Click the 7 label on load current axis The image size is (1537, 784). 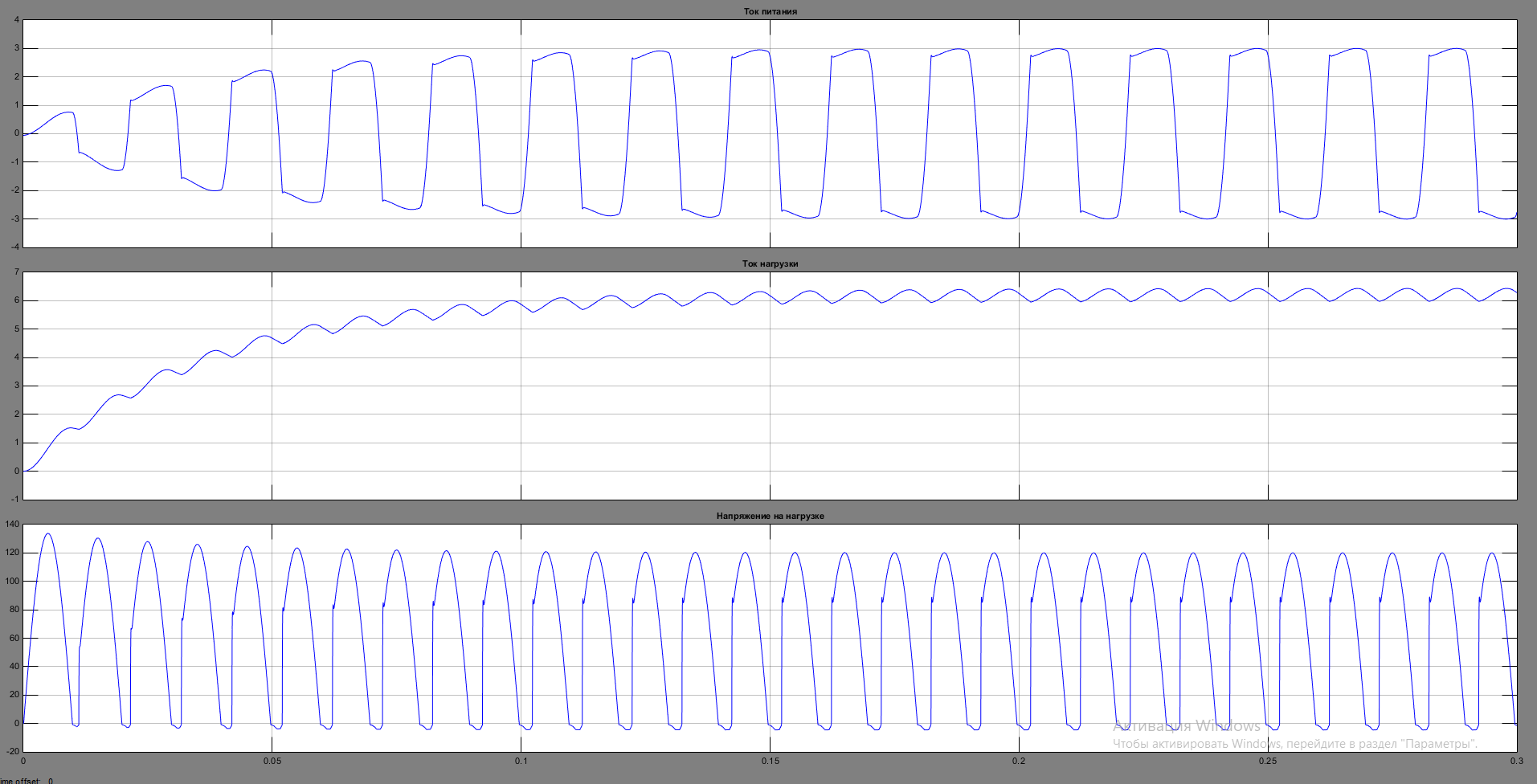point(16,272)
